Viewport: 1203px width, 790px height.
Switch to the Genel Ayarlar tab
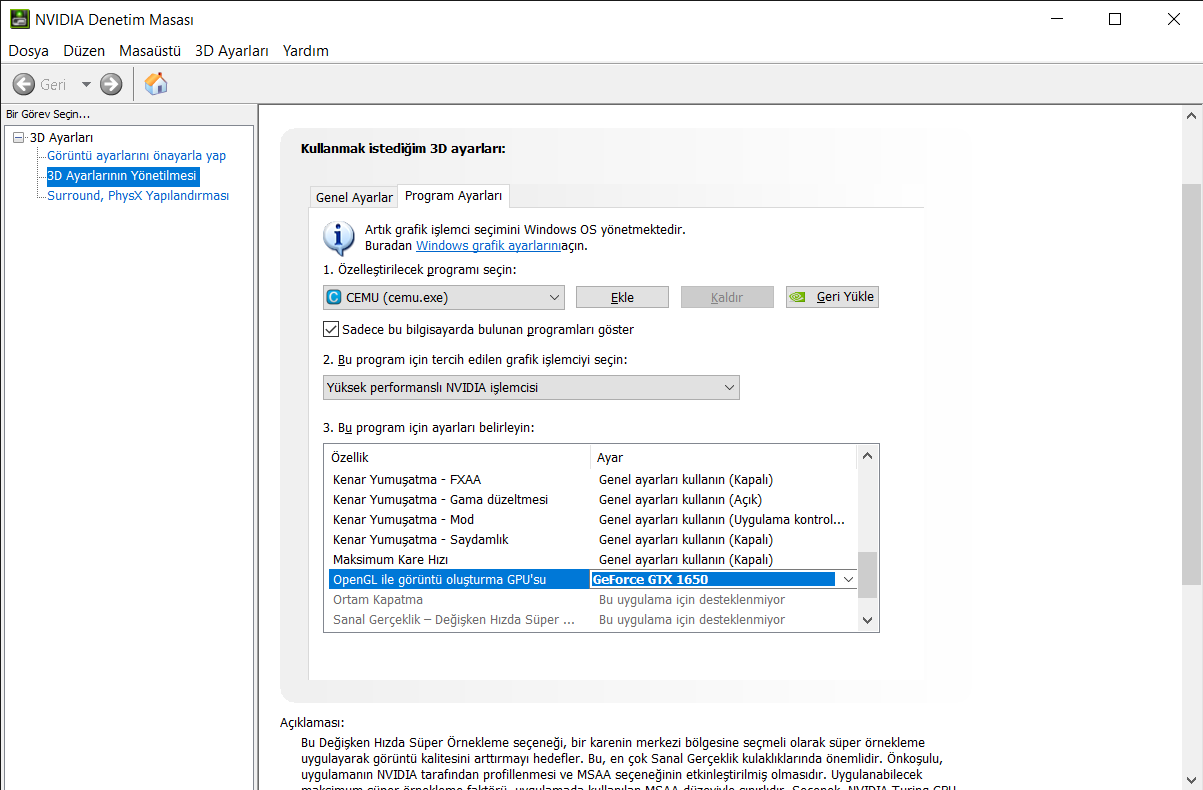(x=354, y=197)
